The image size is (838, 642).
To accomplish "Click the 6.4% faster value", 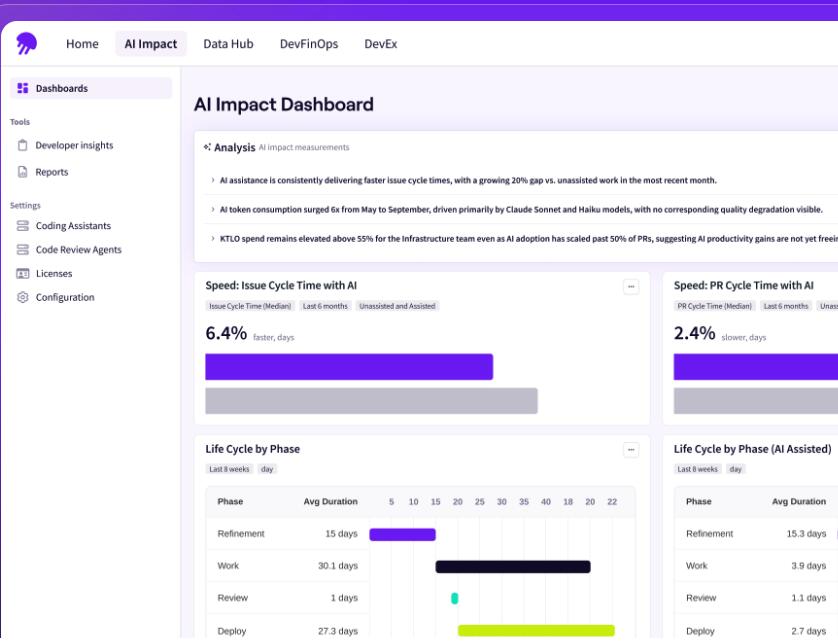I will click(226, 333).
